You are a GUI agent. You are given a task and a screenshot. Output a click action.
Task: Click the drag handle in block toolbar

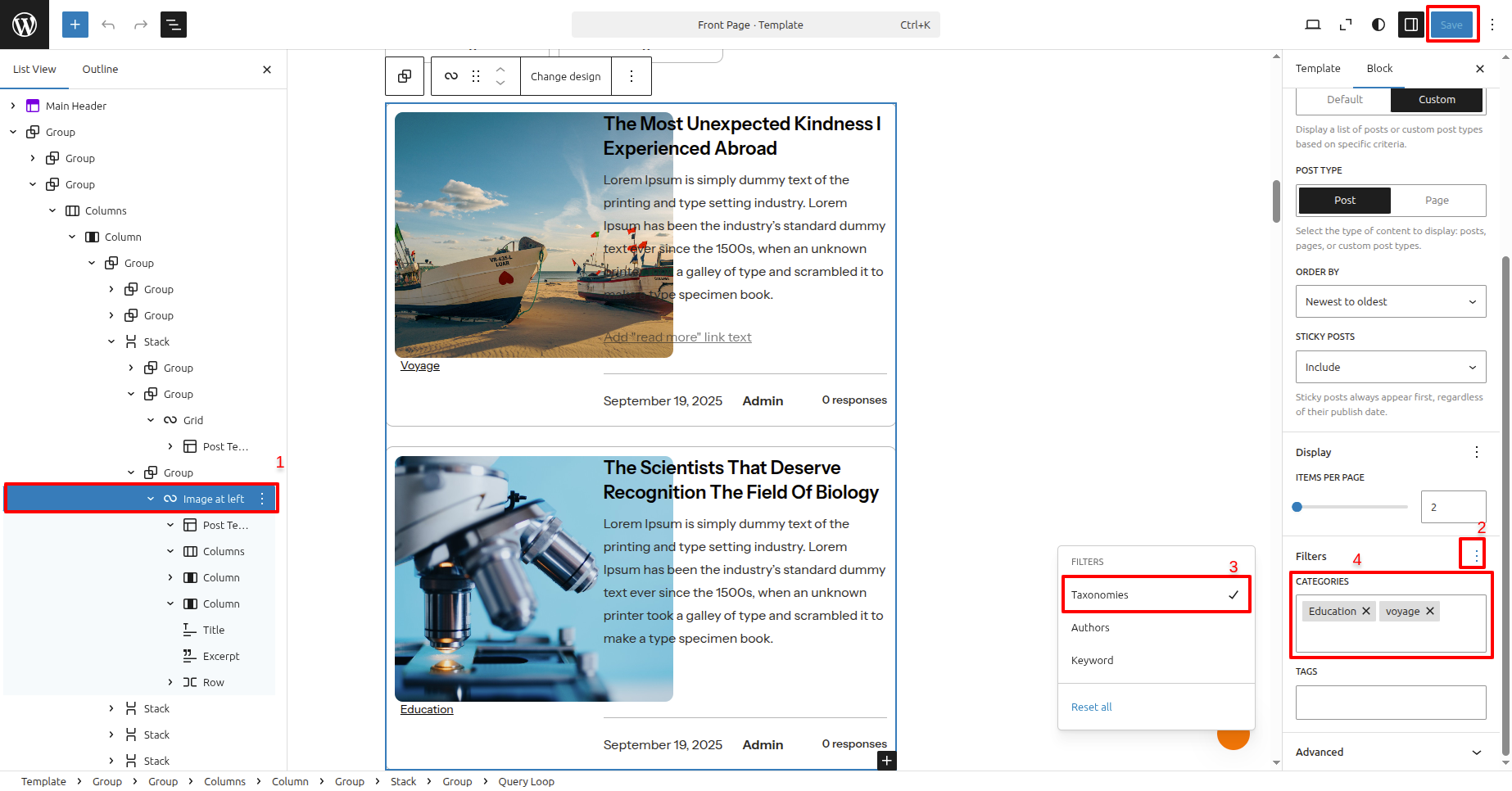476,76
